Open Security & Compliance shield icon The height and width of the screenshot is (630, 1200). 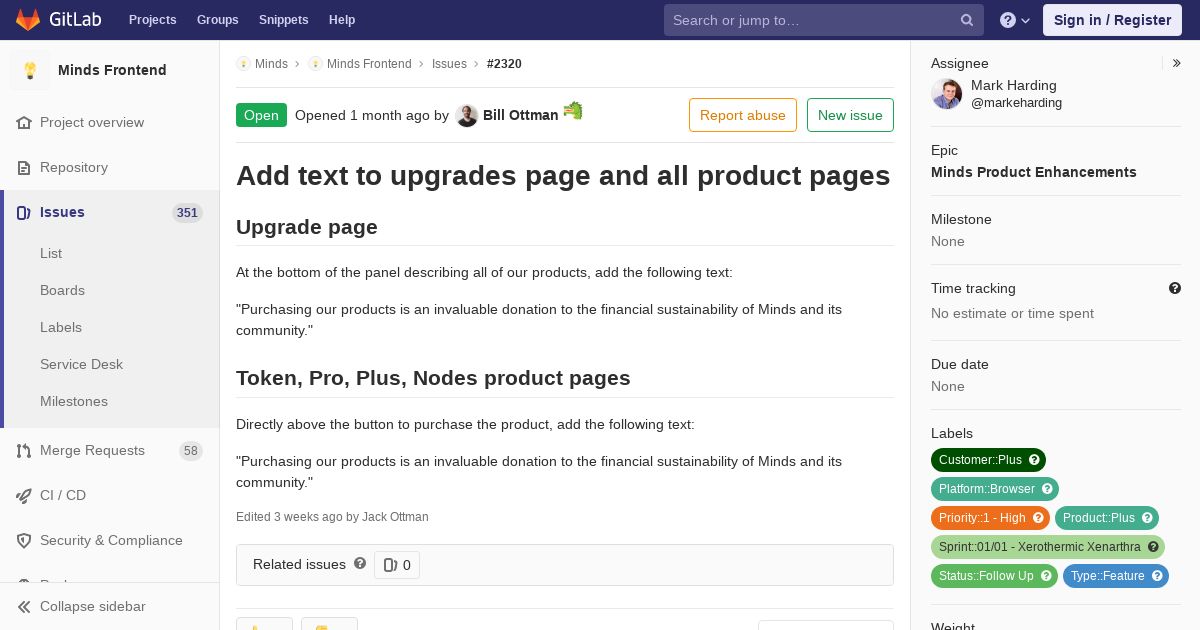pyautogui.click(x=25, y=540)
